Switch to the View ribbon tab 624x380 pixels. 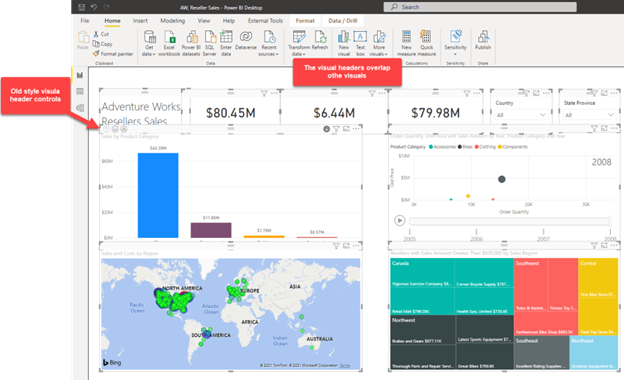click(x=204, y=21)
